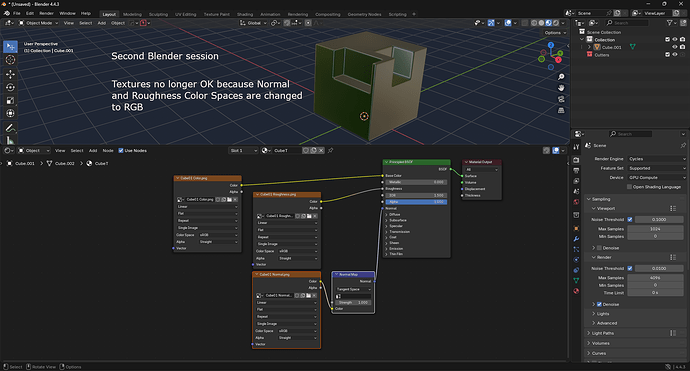This screenshot has width=690, height=371.
Task: Adjust Alpha slider on Principled BSDF
Action: pyautogui.click(x=416, y=202)
